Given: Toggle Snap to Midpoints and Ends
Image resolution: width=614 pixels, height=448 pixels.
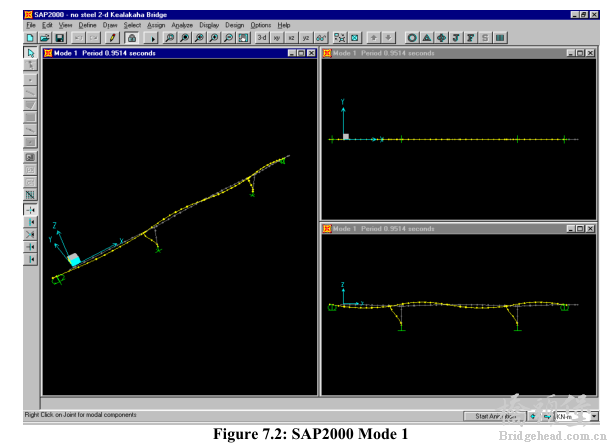Looking at the screenshot, I should coord(31,222).
